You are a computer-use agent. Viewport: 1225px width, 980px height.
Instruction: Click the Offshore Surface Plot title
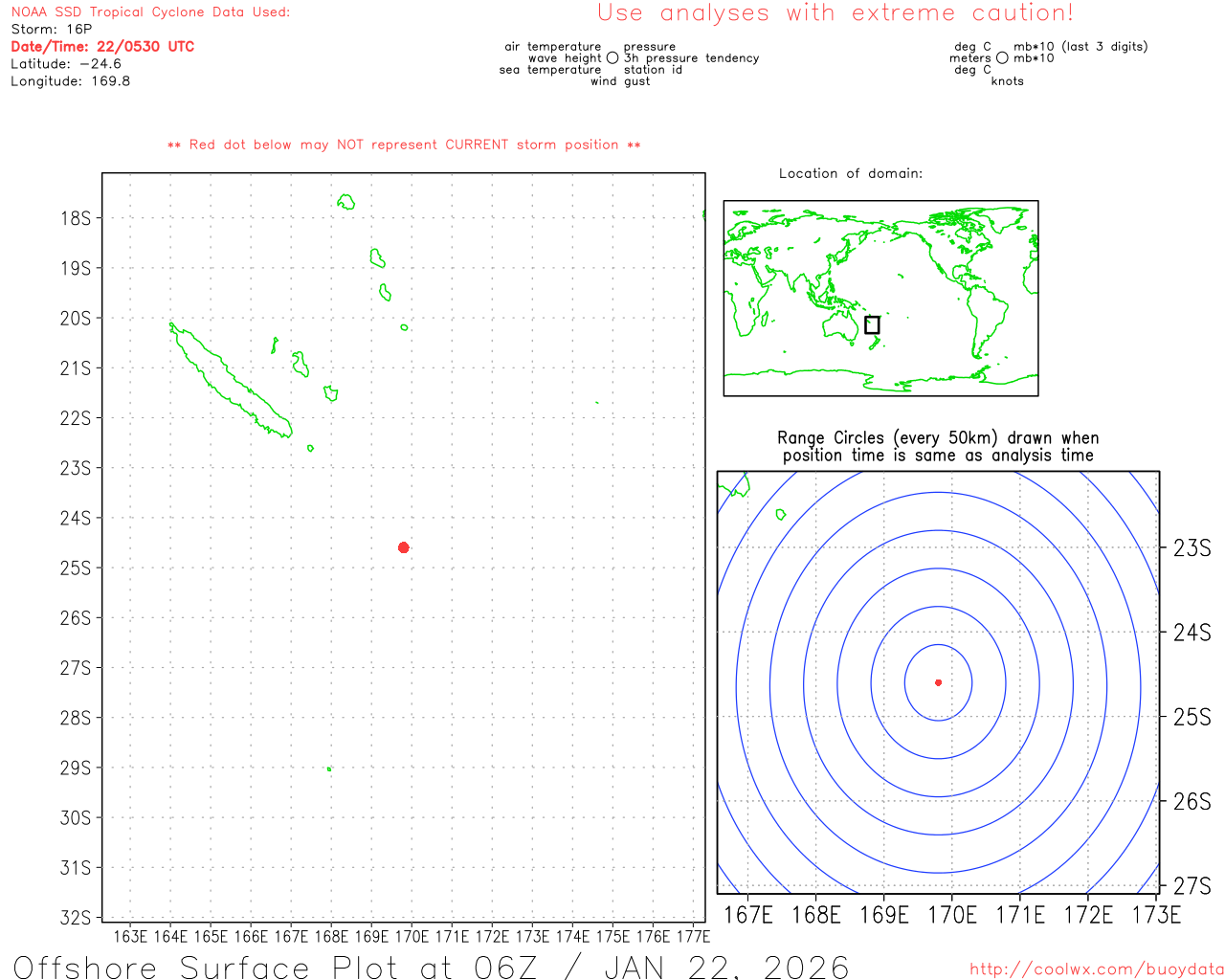pyautogui.click(x=431, y=967)
